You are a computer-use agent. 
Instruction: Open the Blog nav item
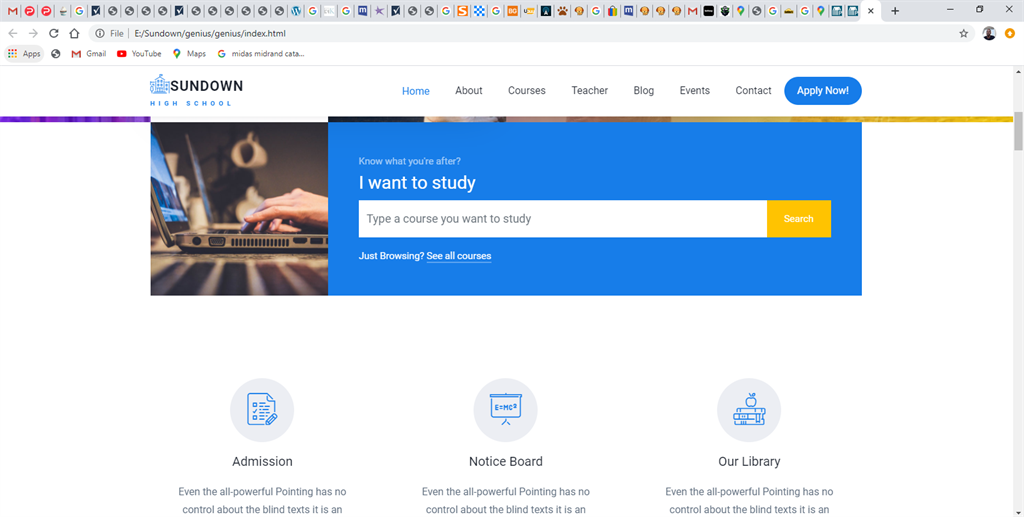click(643, 91)
